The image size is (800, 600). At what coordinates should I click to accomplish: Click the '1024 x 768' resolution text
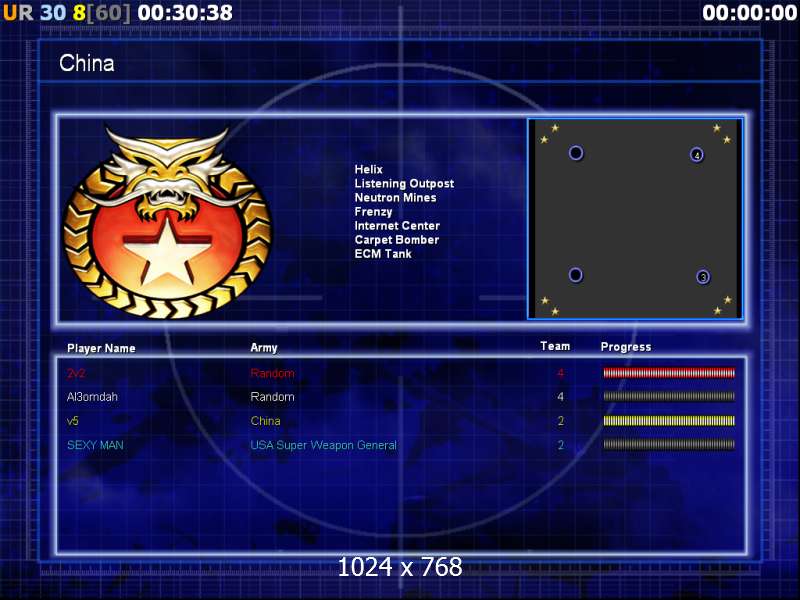pos(400,567)
